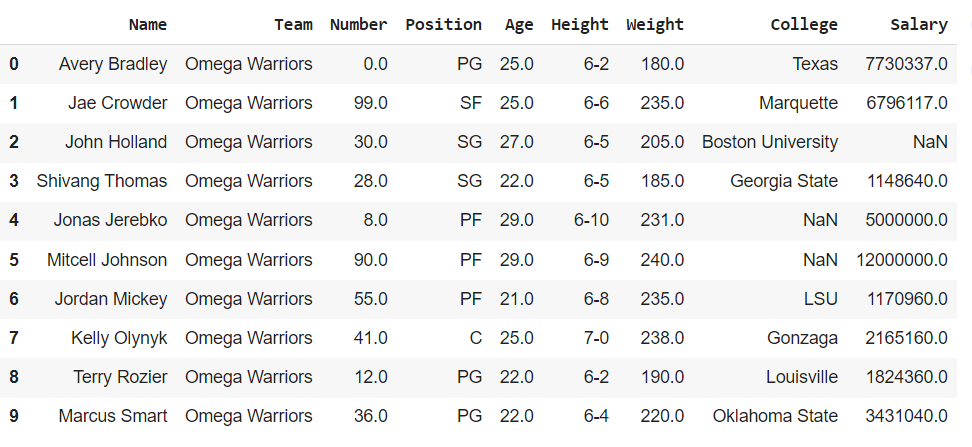972x447 pixels.
Task: Select the NaN salary for John Holland
Action: click(x=930, y=142)
